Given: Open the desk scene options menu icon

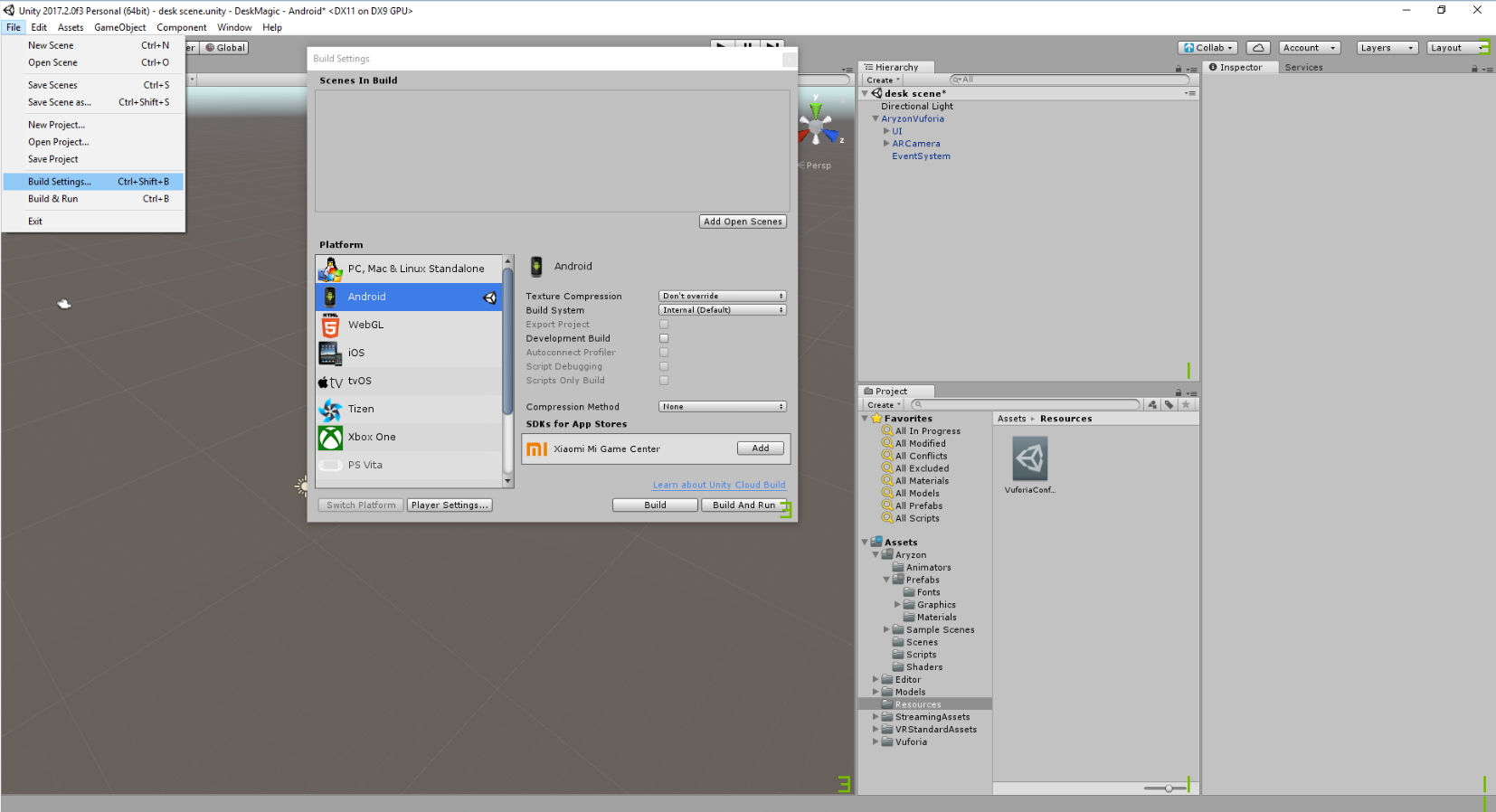Looking at the screenshot, I should point(1190,93).
